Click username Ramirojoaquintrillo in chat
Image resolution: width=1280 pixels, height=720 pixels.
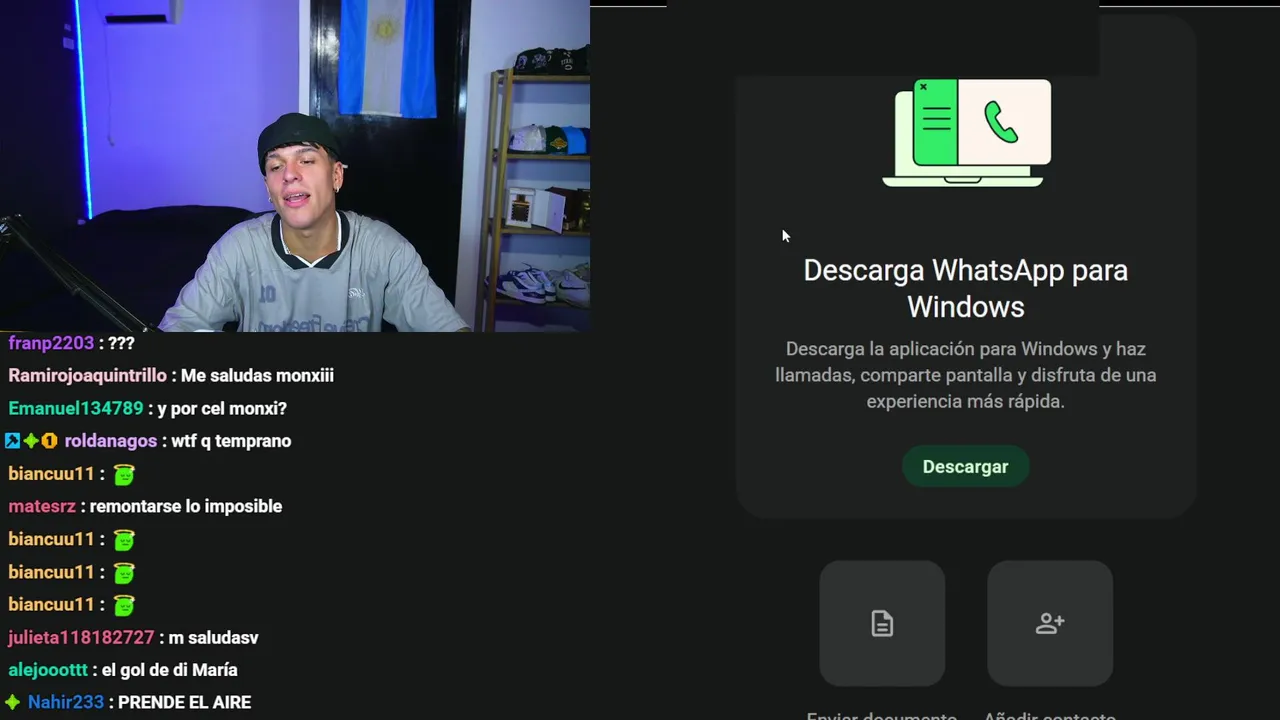pos(88,376)
